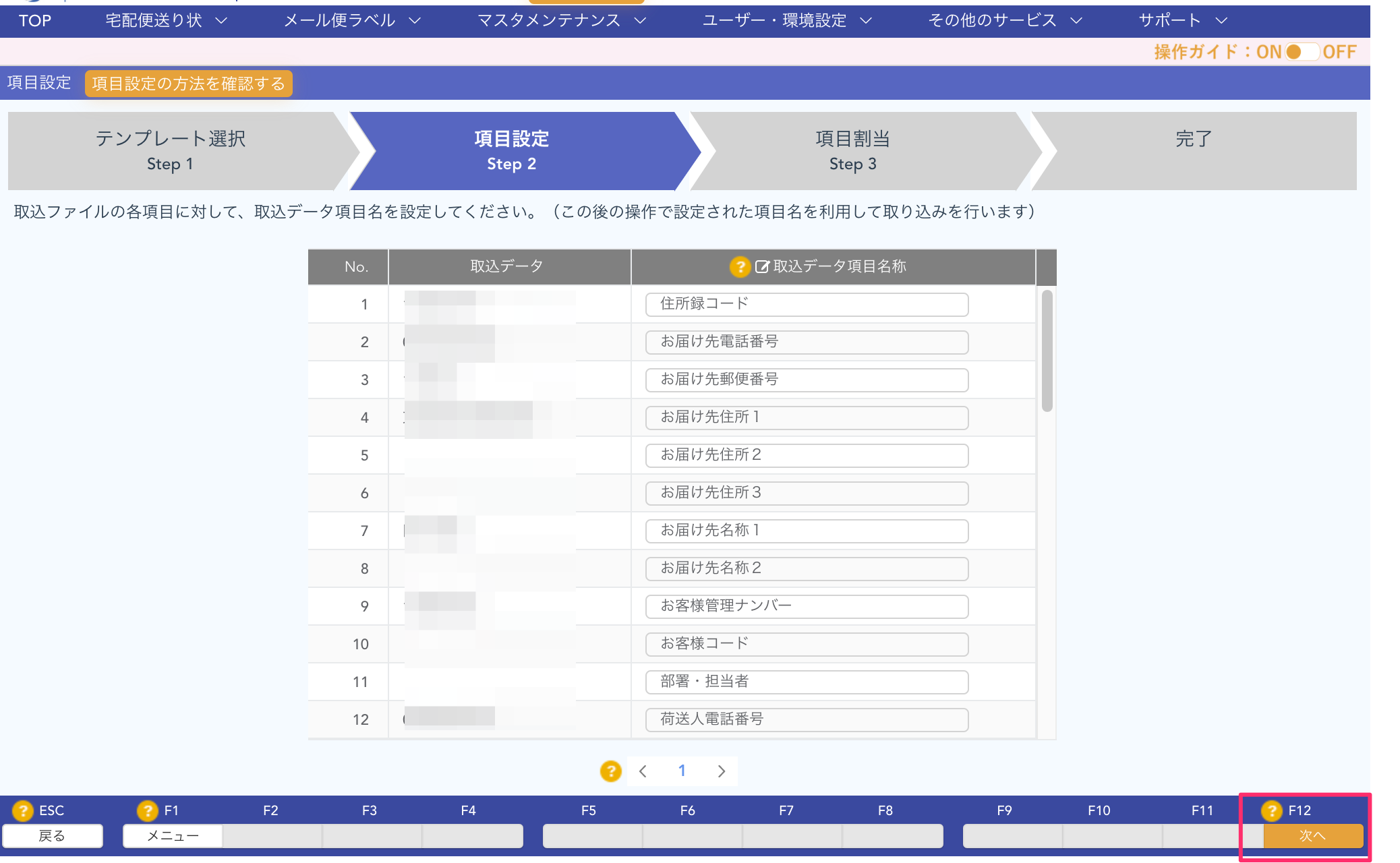Image resolution: width=1400 pixels, height=863 pixels.
Task: Open 項目設定の方法を確認する guide link
Action: point(188,84)
